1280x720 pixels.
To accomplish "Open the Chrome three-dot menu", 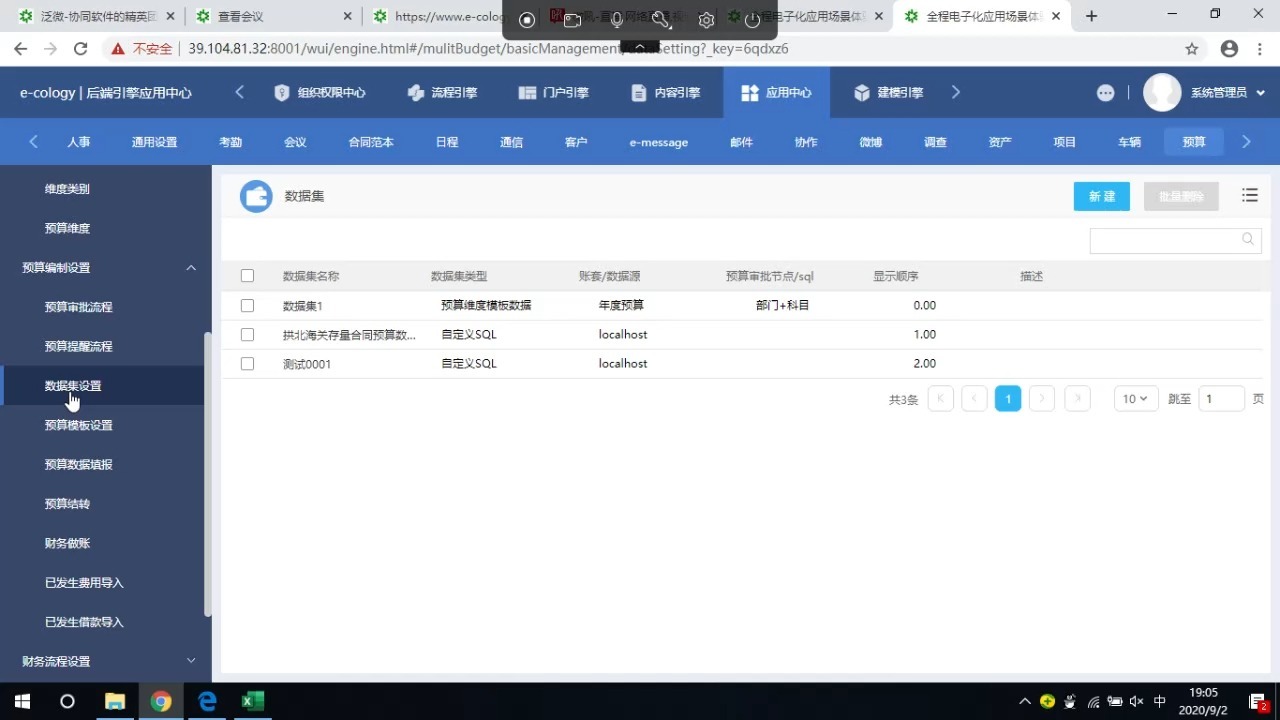I will [x=1261, y=49].
